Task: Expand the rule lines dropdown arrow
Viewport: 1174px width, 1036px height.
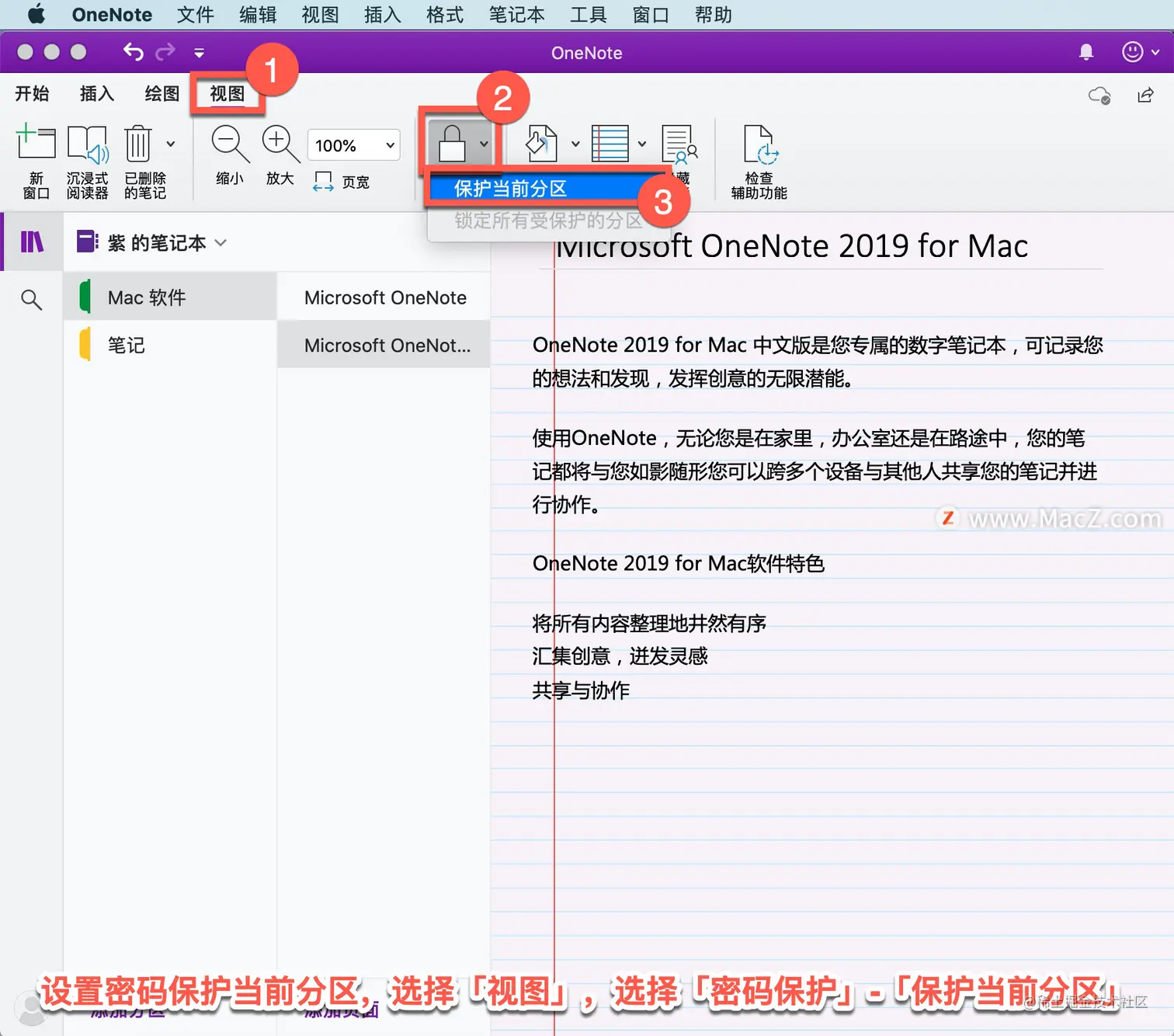Action: [x=642, y=144]
